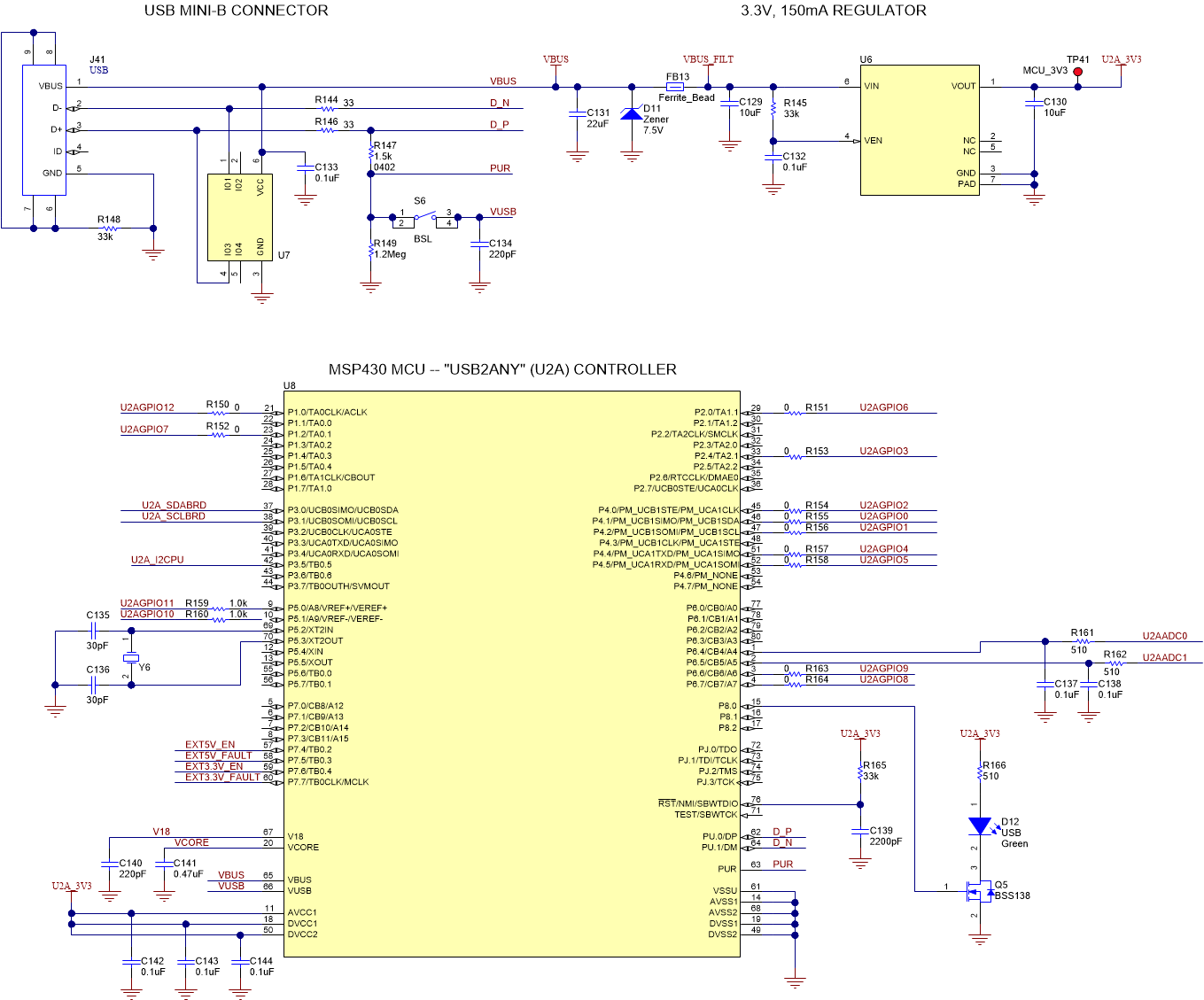Click the U2AADC1 net label
Image resolution: width=1204 pixels, height=1000 pixels.
pyautogui.click(x=1164, y=658)
